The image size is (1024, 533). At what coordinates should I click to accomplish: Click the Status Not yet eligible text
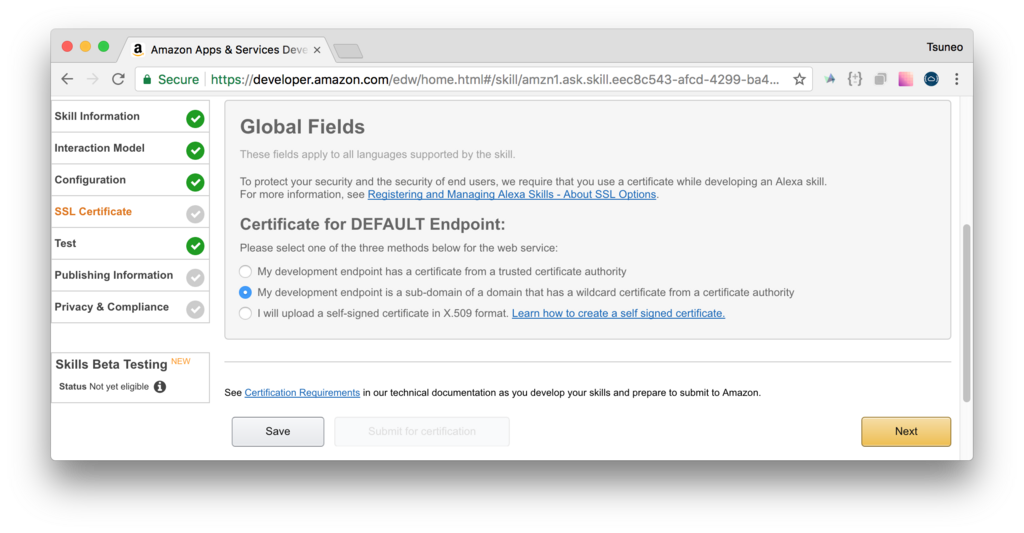104,387
